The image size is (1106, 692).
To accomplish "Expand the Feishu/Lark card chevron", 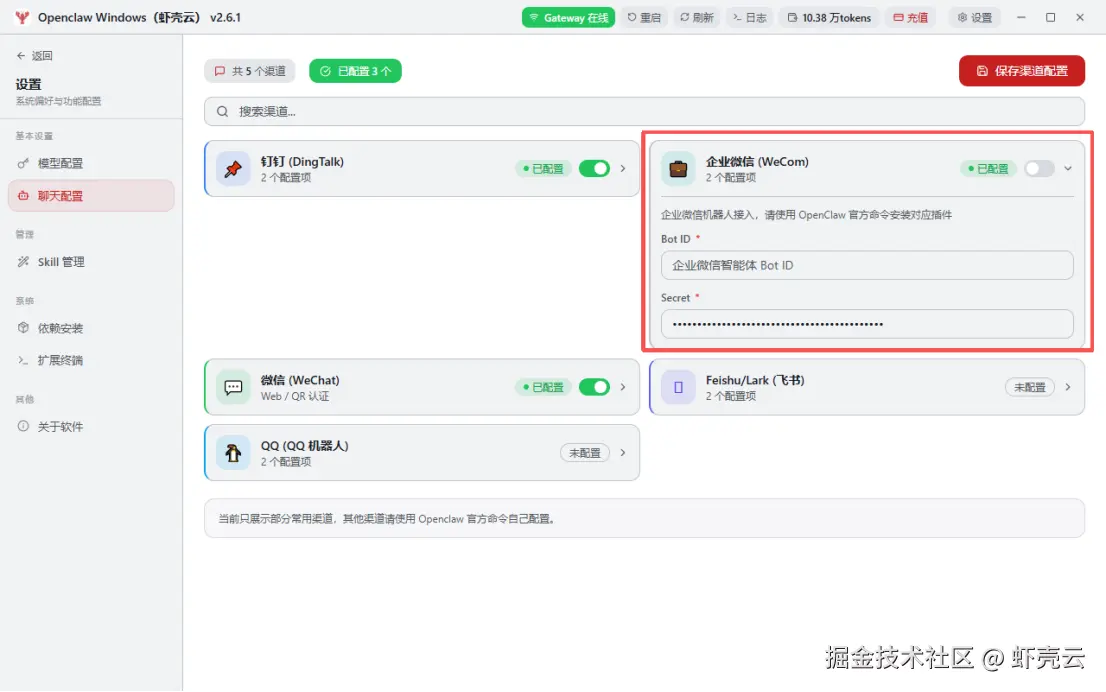I will pyautogui.click(x=1068, y=387).
